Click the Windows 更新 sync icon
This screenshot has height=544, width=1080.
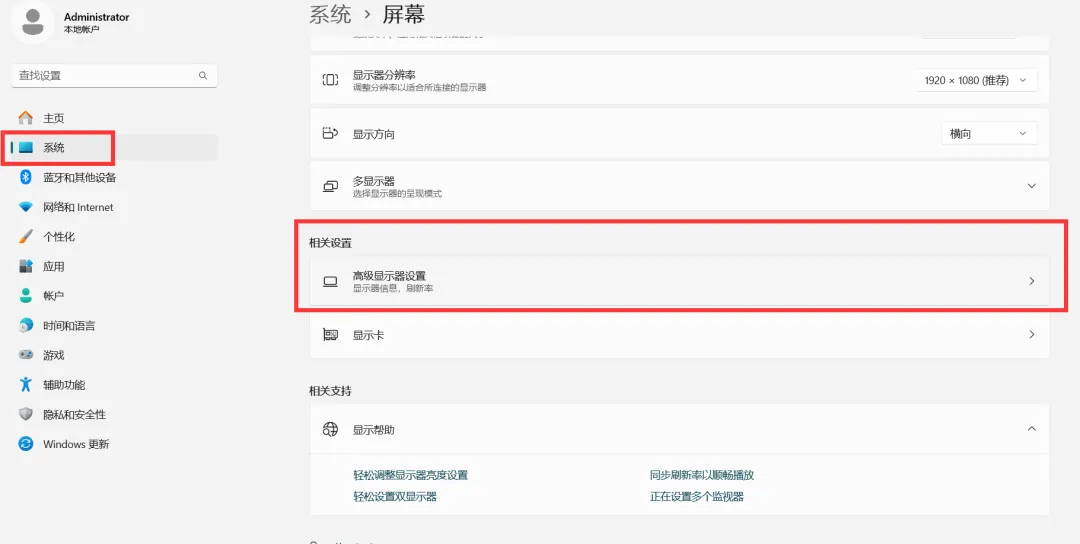click(25, 444)
